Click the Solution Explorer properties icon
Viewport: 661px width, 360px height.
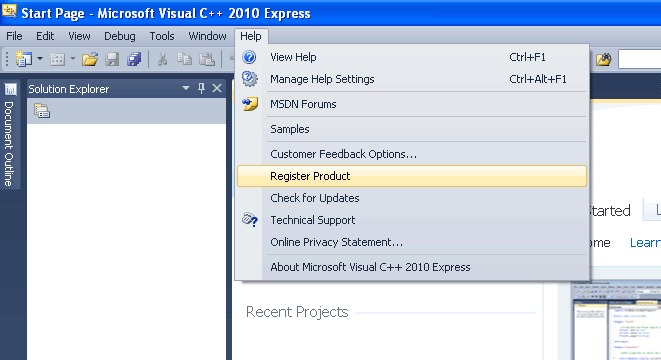click(x=42, y=111)
